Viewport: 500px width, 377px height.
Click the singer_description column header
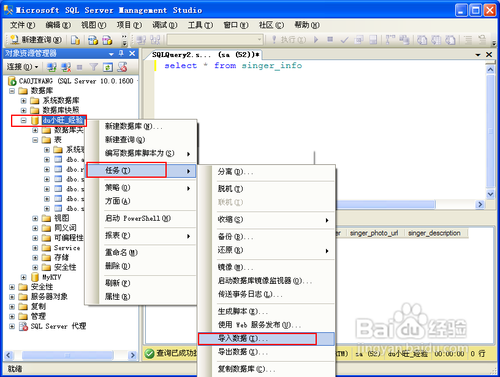click(x=434, y=233)
